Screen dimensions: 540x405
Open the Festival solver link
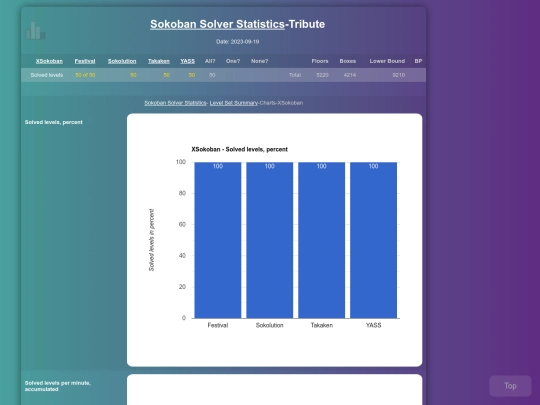click(85, 61)
